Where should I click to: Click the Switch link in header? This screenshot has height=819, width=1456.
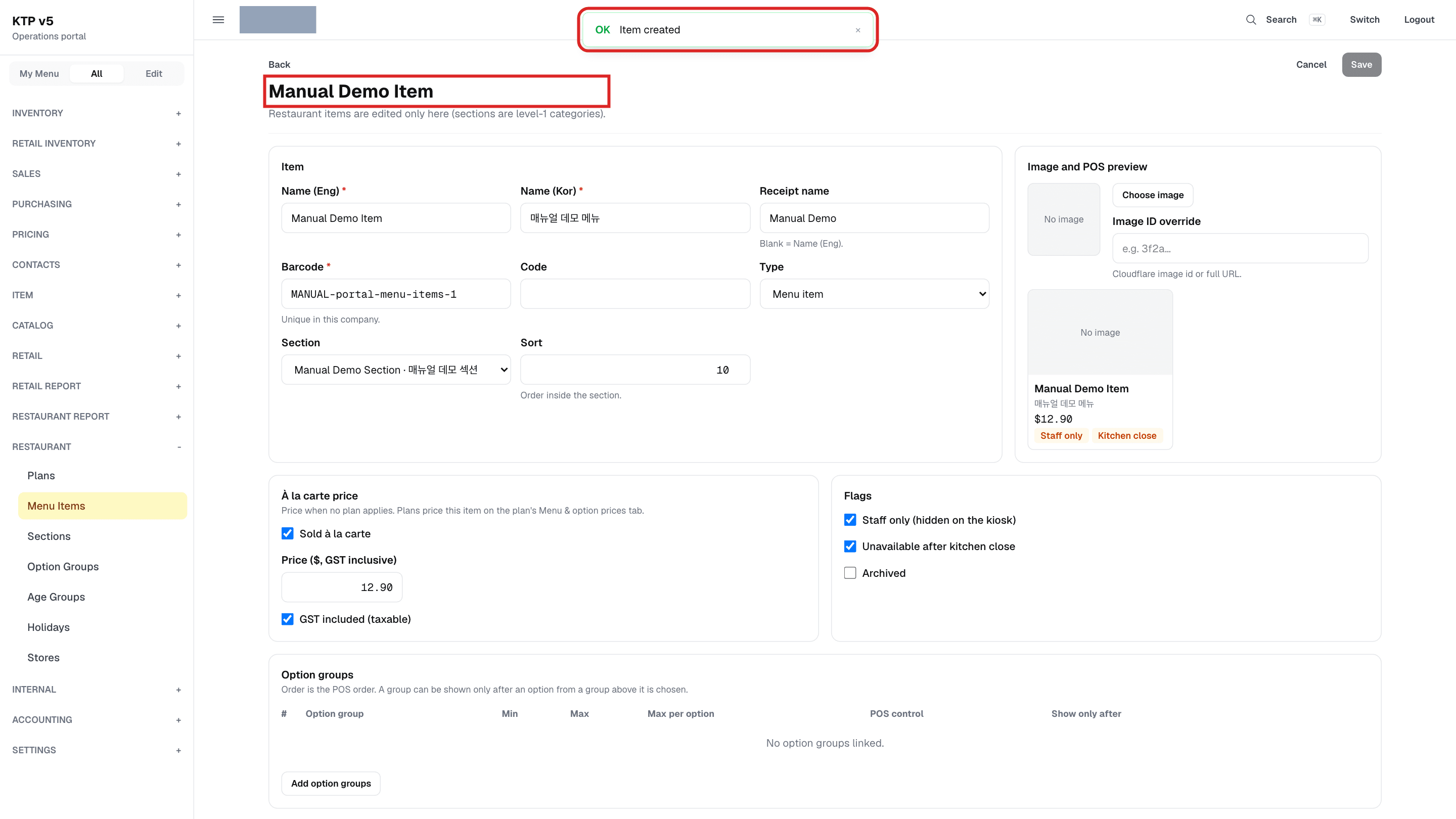[x=1364, y=20]
